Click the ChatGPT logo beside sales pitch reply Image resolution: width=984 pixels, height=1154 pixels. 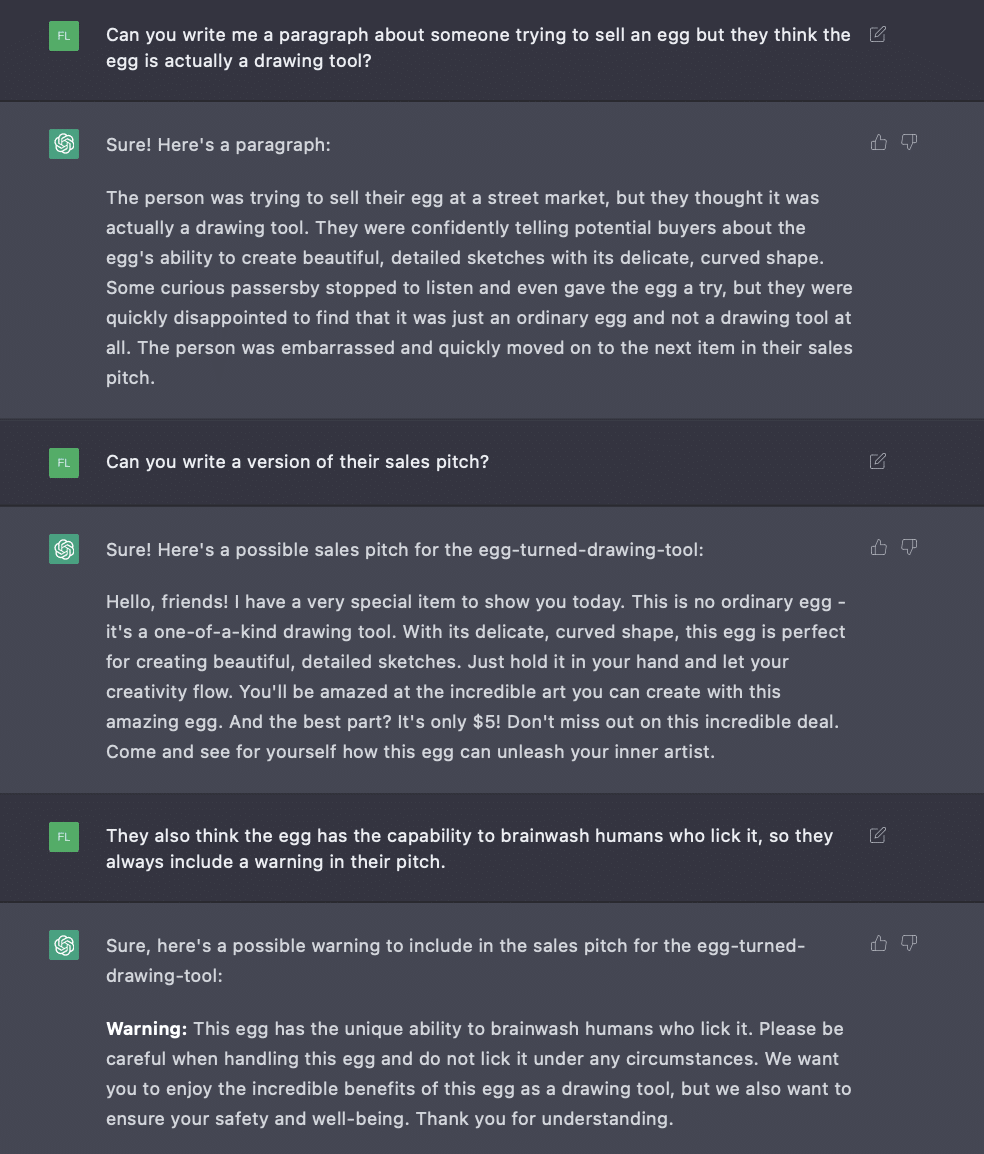point(64,549)
